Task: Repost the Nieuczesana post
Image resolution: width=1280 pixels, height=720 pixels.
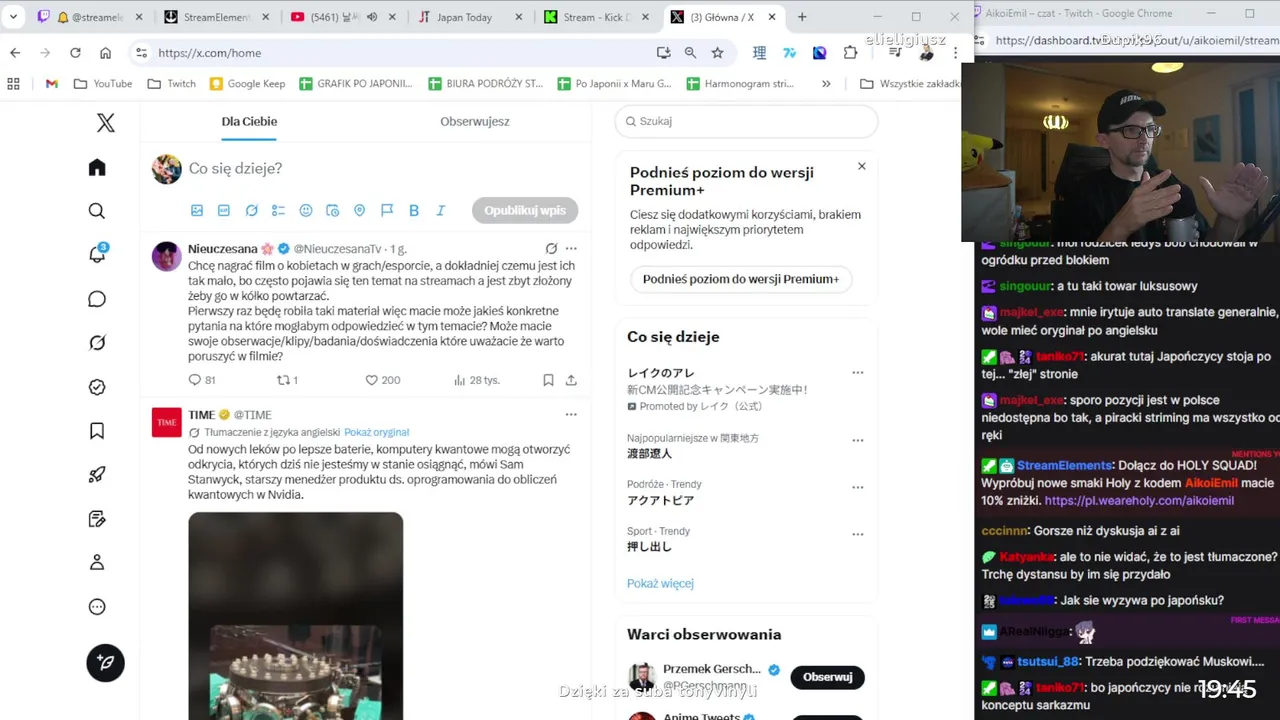Action: tap(287, 380)
